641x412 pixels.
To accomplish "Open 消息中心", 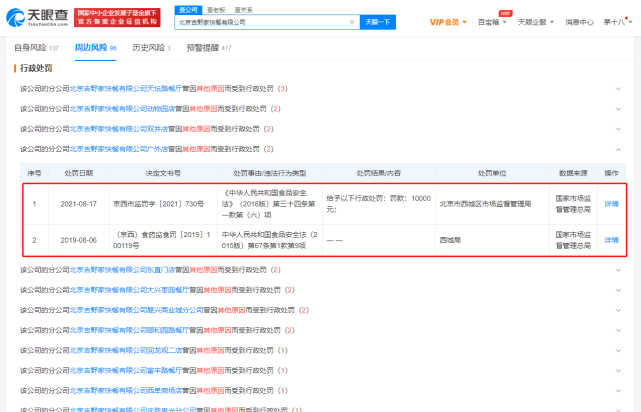I will tap(579, 22).
